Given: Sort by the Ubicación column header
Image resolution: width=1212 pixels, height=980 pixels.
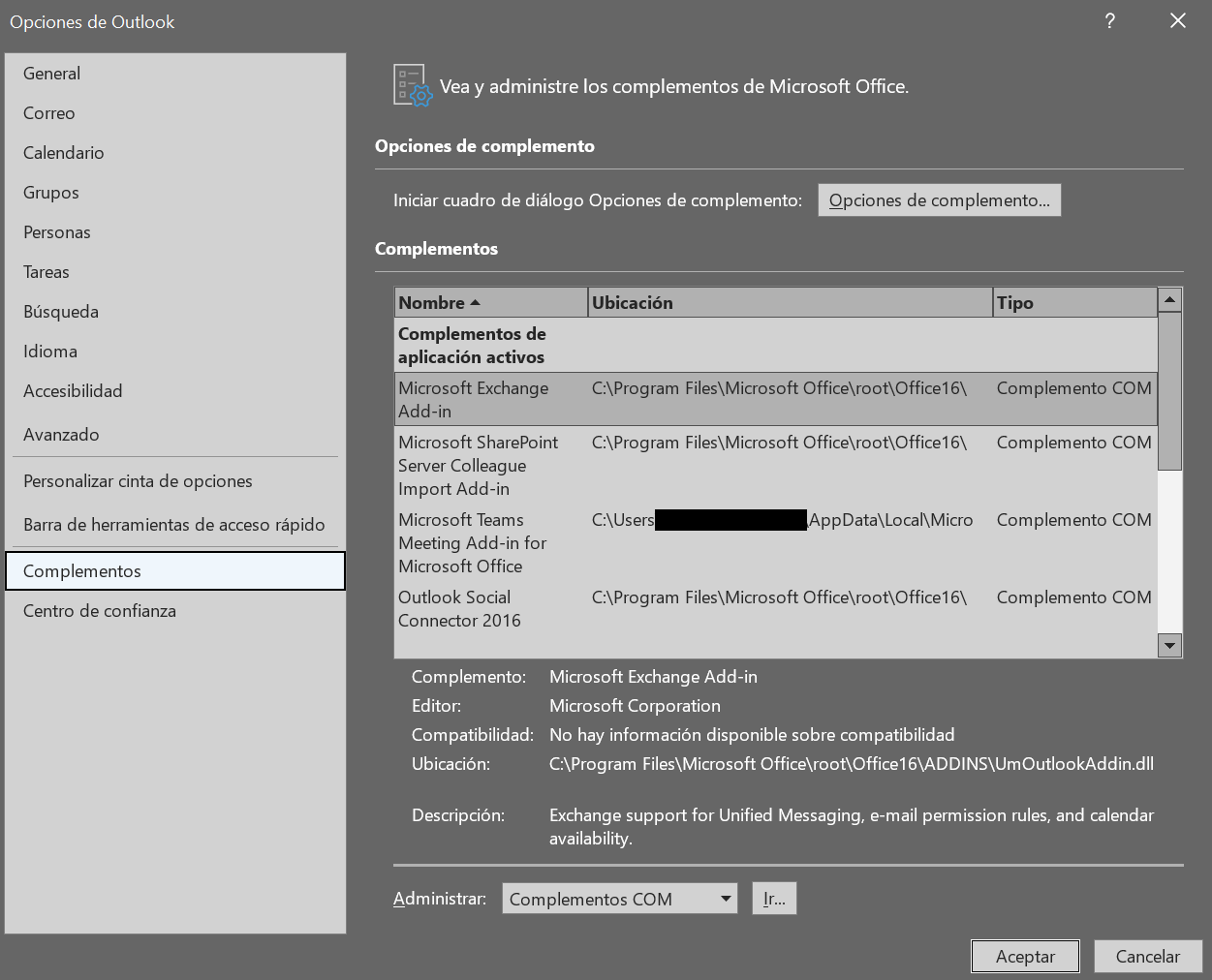Looking at the screenshot, I should (x=791, y=302).
